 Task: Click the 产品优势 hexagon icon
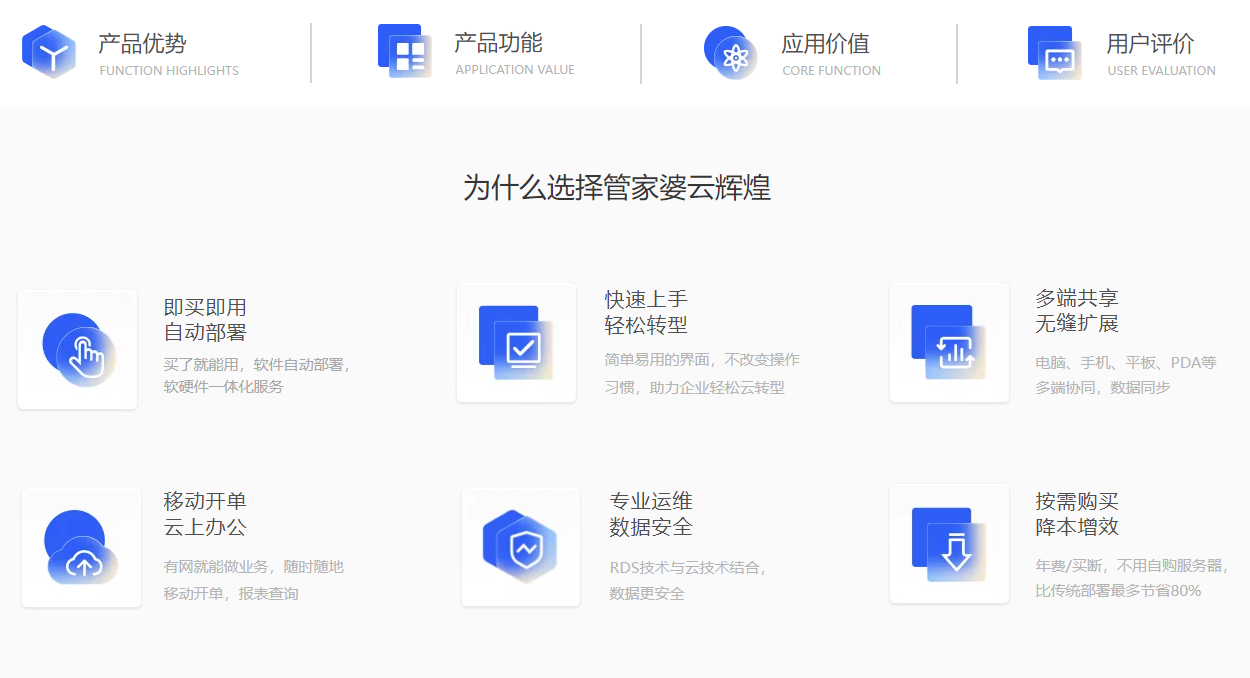(x=49, y=52)
